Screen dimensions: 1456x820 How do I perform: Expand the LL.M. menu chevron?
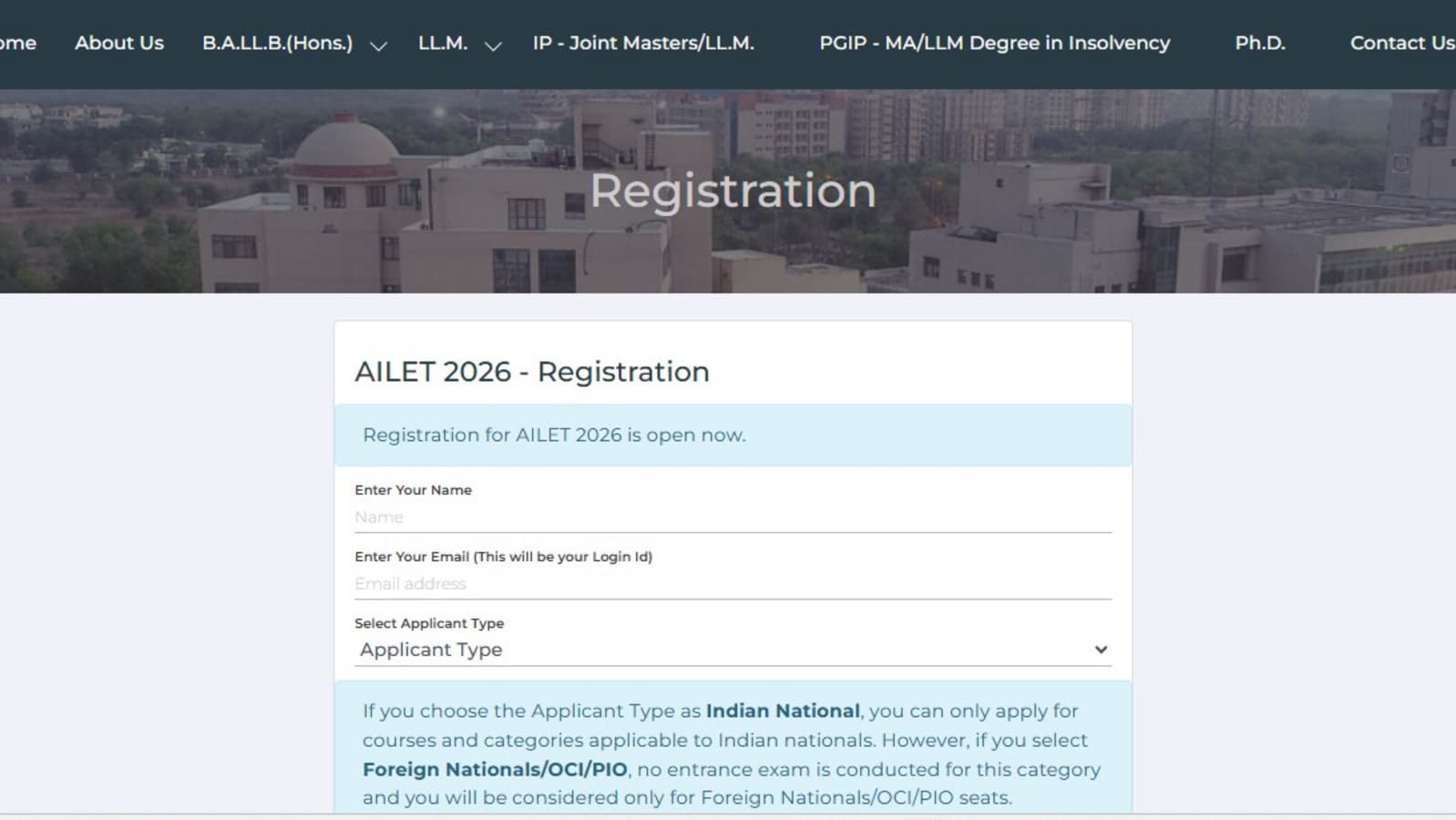click(493, 46)
